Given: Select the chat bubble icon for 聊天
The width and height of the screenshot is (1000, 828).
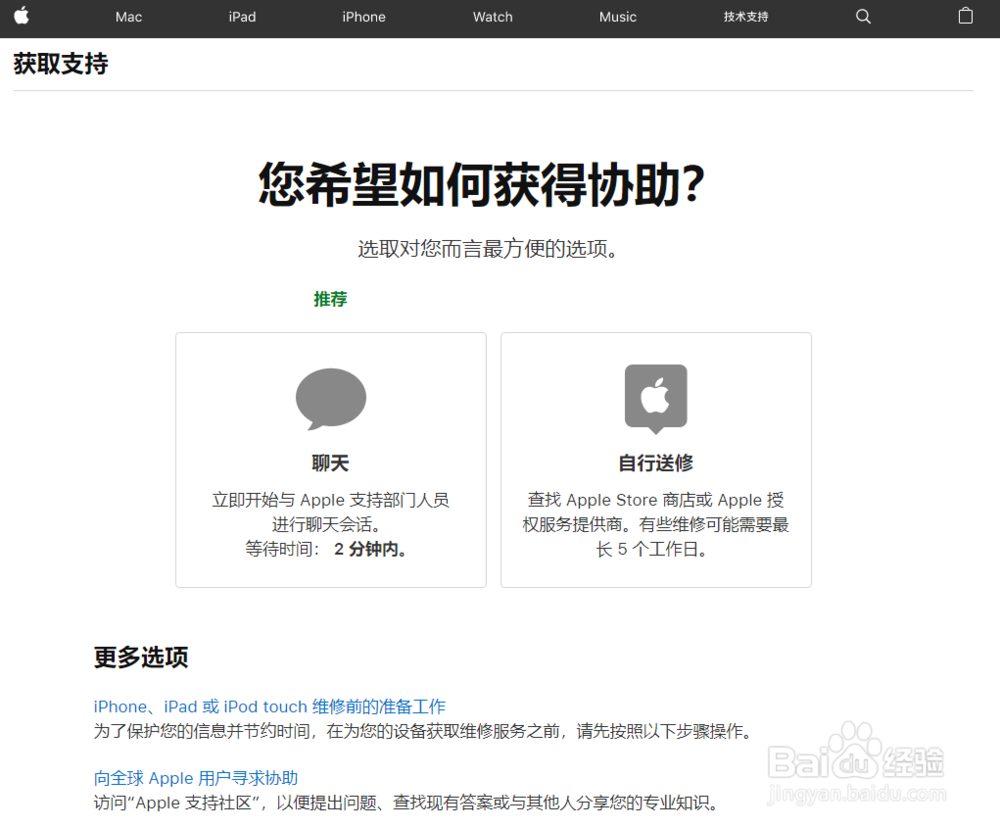Looking at the screenshot, I should tap(330, 398).
